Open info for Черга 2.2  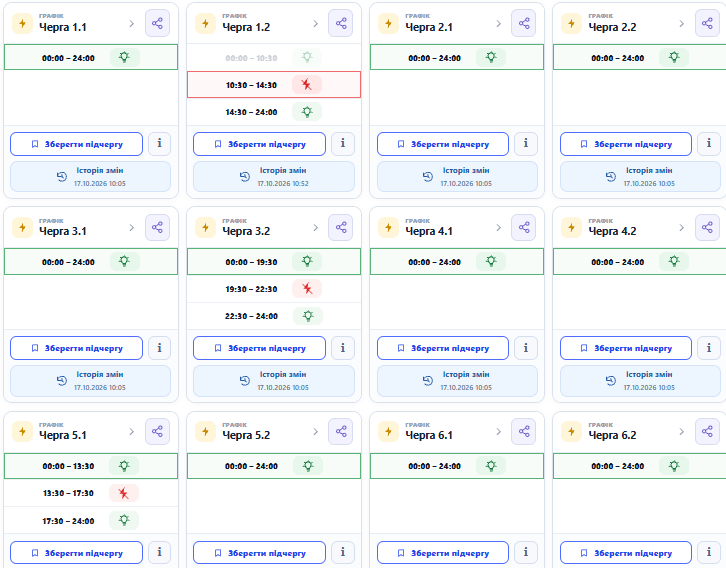click(x=709, y=144)
